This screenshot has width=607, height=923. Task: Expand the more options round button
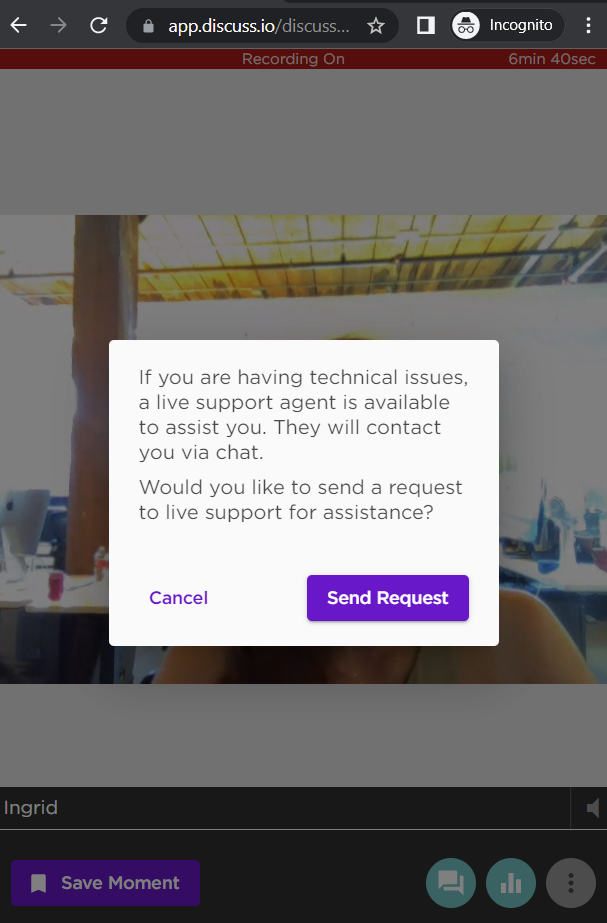coord(571,883)
